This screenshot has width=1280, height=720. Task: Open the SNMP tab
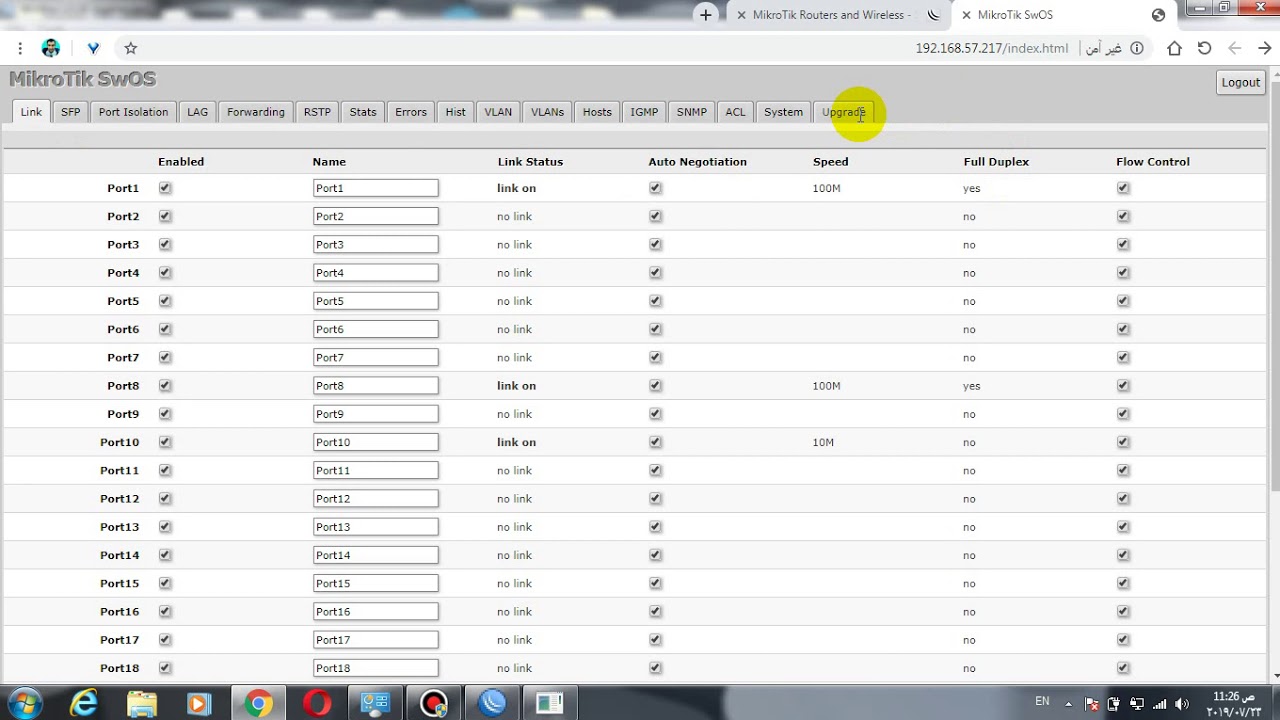pos(692,112)
